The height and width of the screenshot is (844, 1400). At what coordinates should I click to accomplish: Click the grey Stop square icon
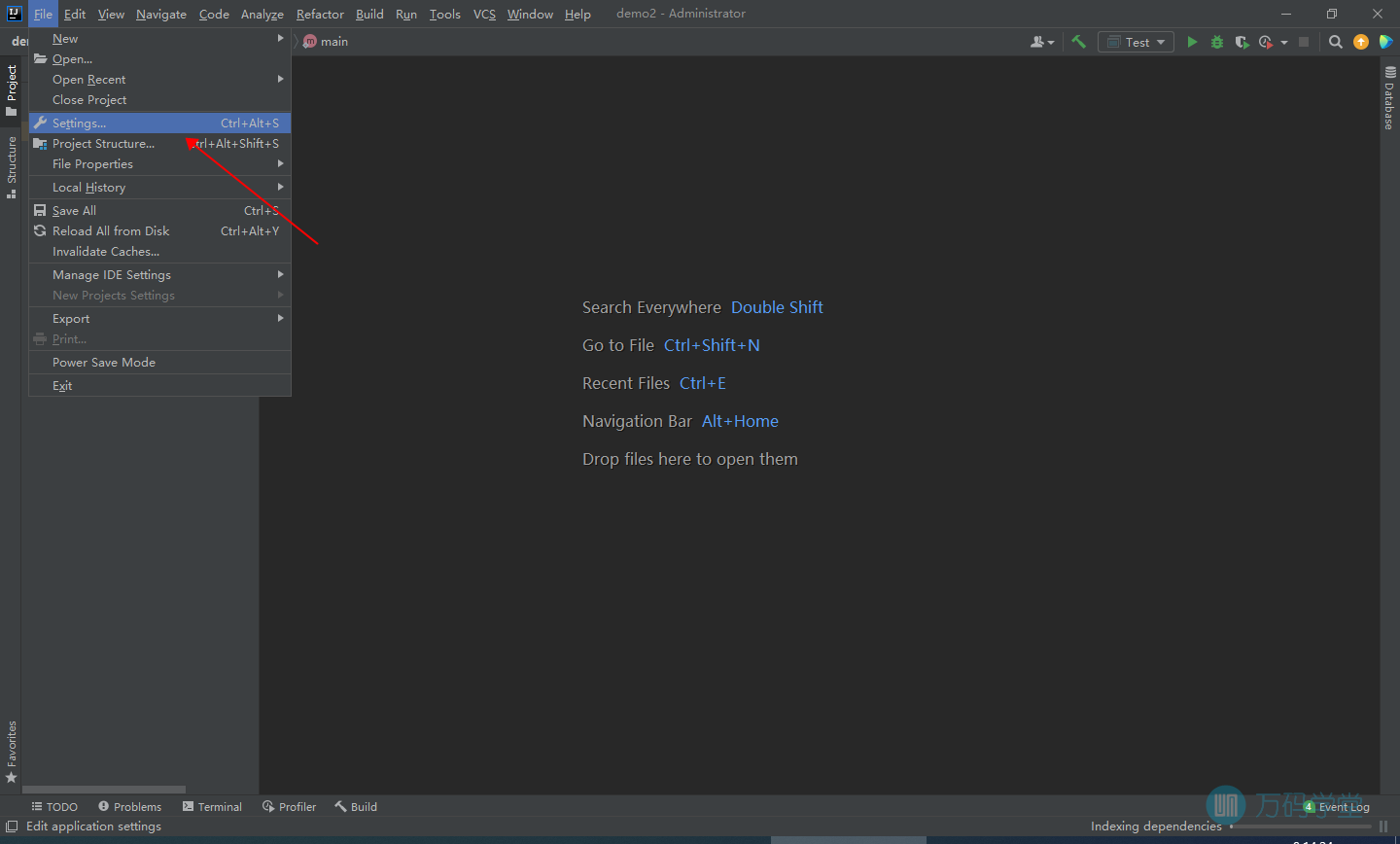tap(1304, 42)
